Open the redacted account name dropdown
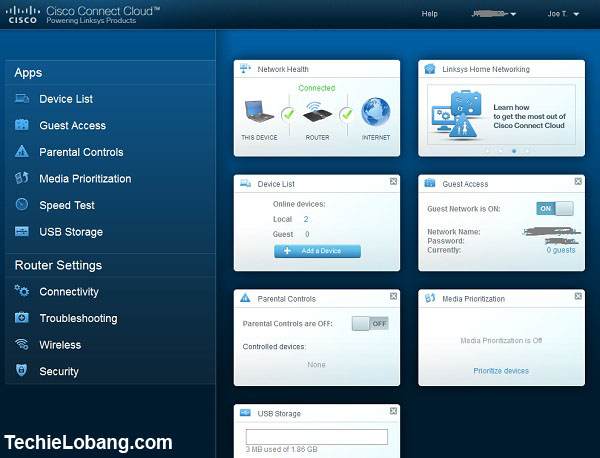 tap(494, 14)
